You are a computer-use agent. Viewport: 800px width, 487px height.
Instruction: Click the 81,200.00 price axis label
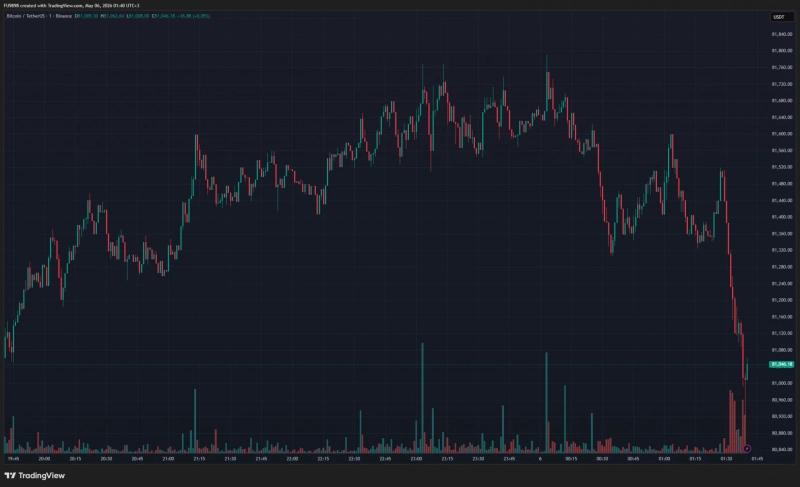click(x=782, y=300)
